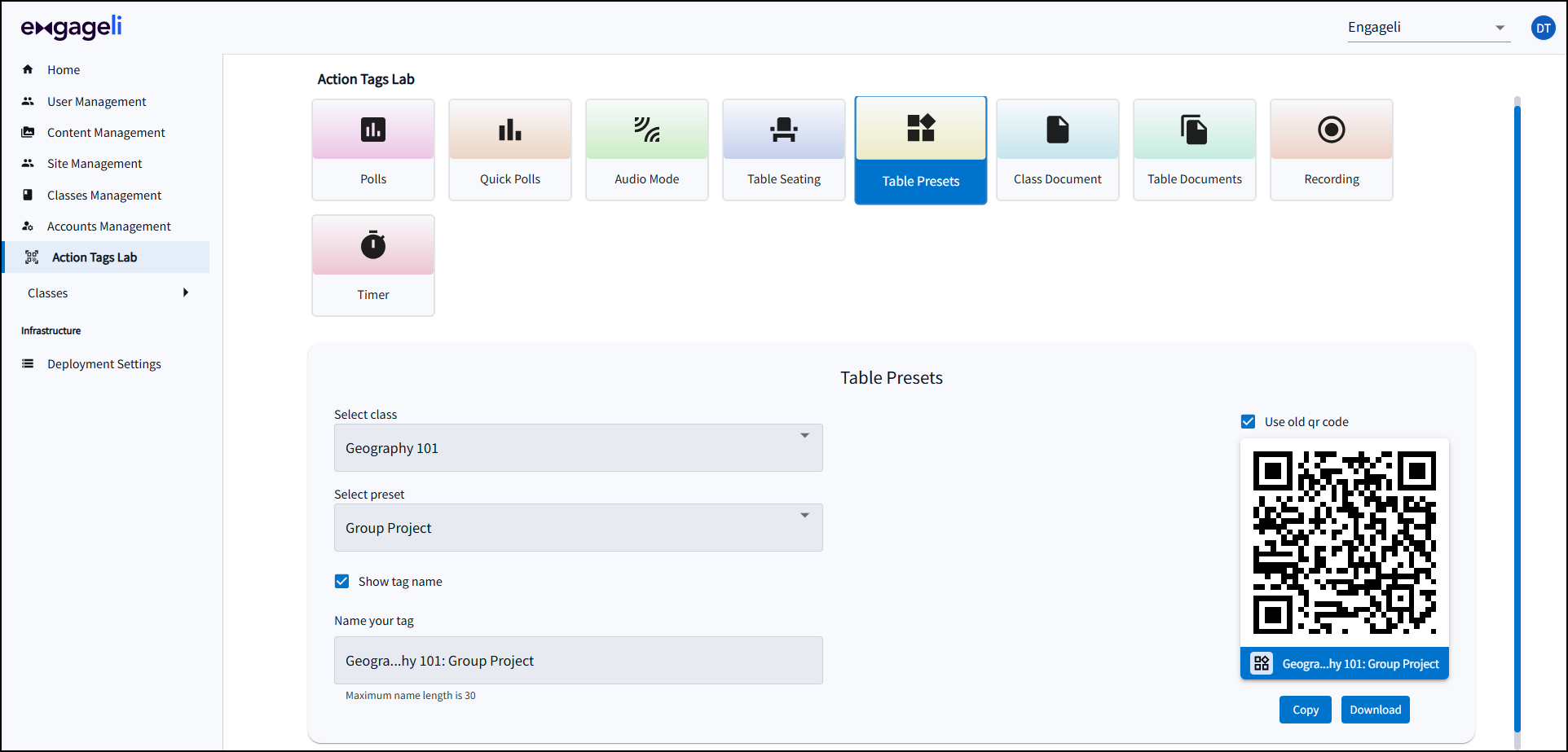Select the Audio Mode label
Screen dimensions: 1568x752
[647, 179]
